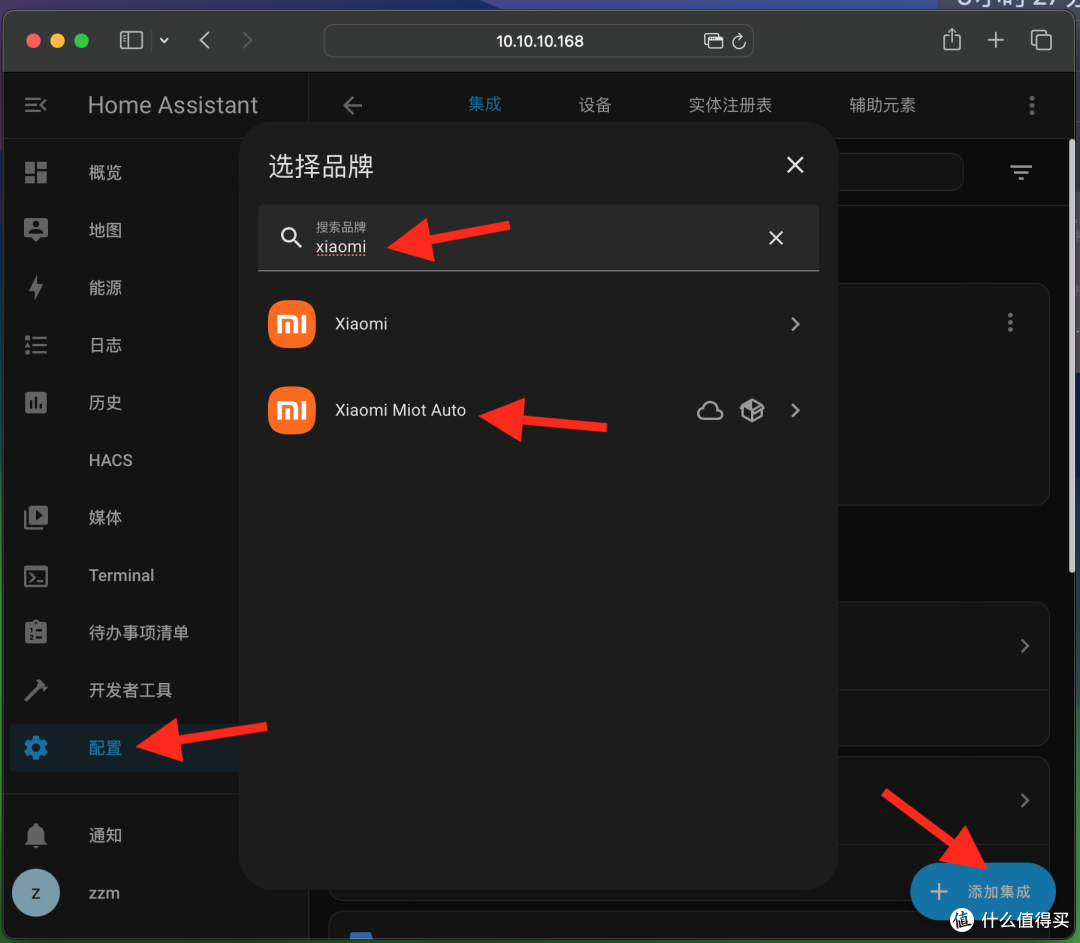Go back in Safari history
1080x943 pixels.
[205, 41]
